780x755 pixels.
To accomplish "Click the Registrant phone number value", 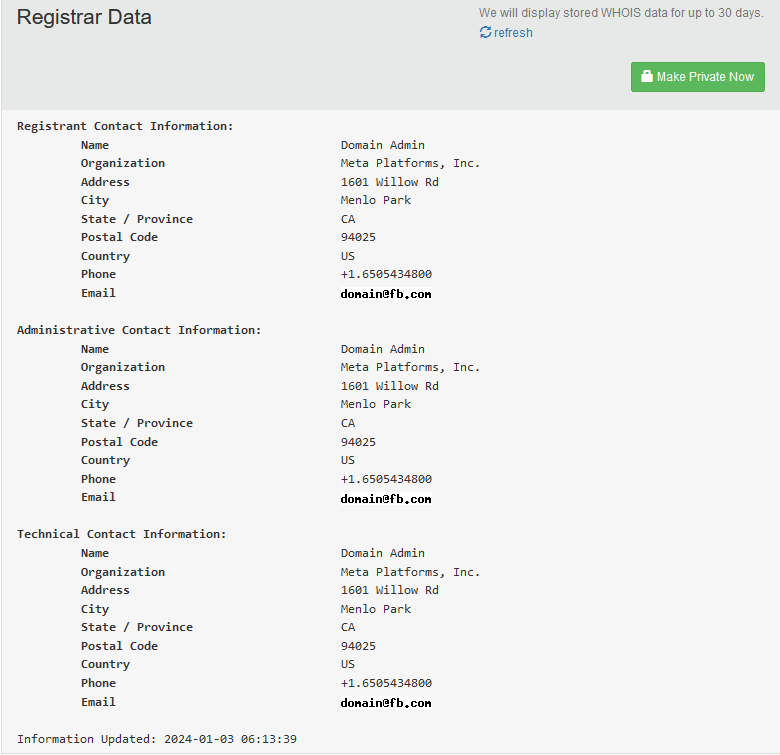I will click(x=386, y=274).
